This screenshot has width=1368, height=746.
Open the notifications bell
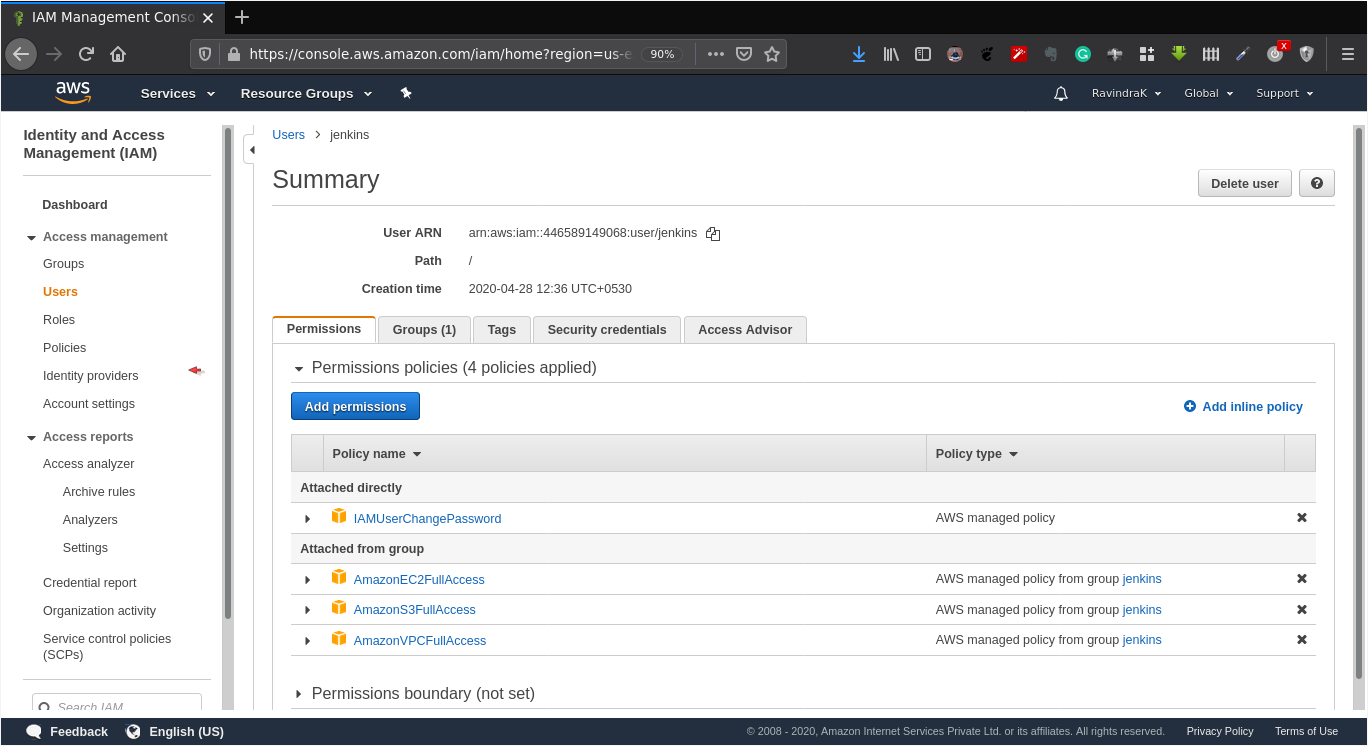[1061, 93]
